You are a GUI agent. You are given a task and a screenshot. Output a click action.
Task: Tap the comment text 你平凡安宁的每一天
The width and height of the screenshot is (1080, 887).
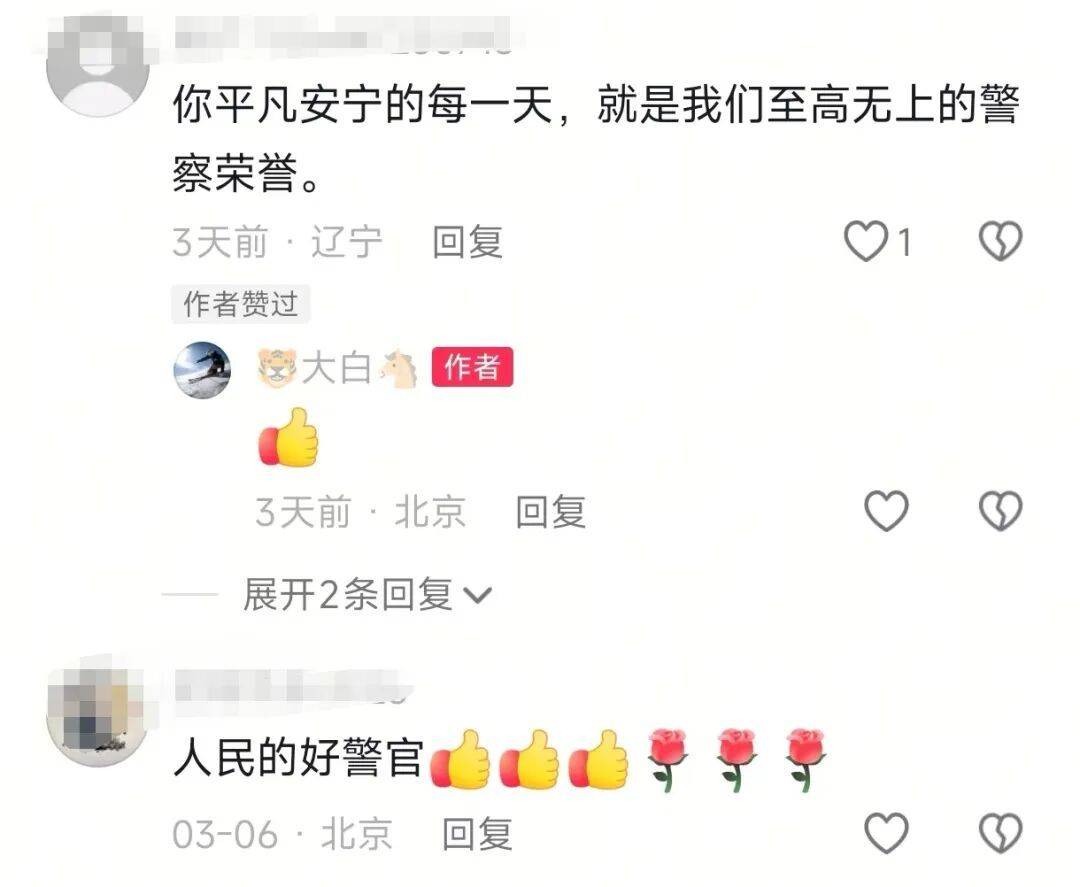tap(363, 107)
